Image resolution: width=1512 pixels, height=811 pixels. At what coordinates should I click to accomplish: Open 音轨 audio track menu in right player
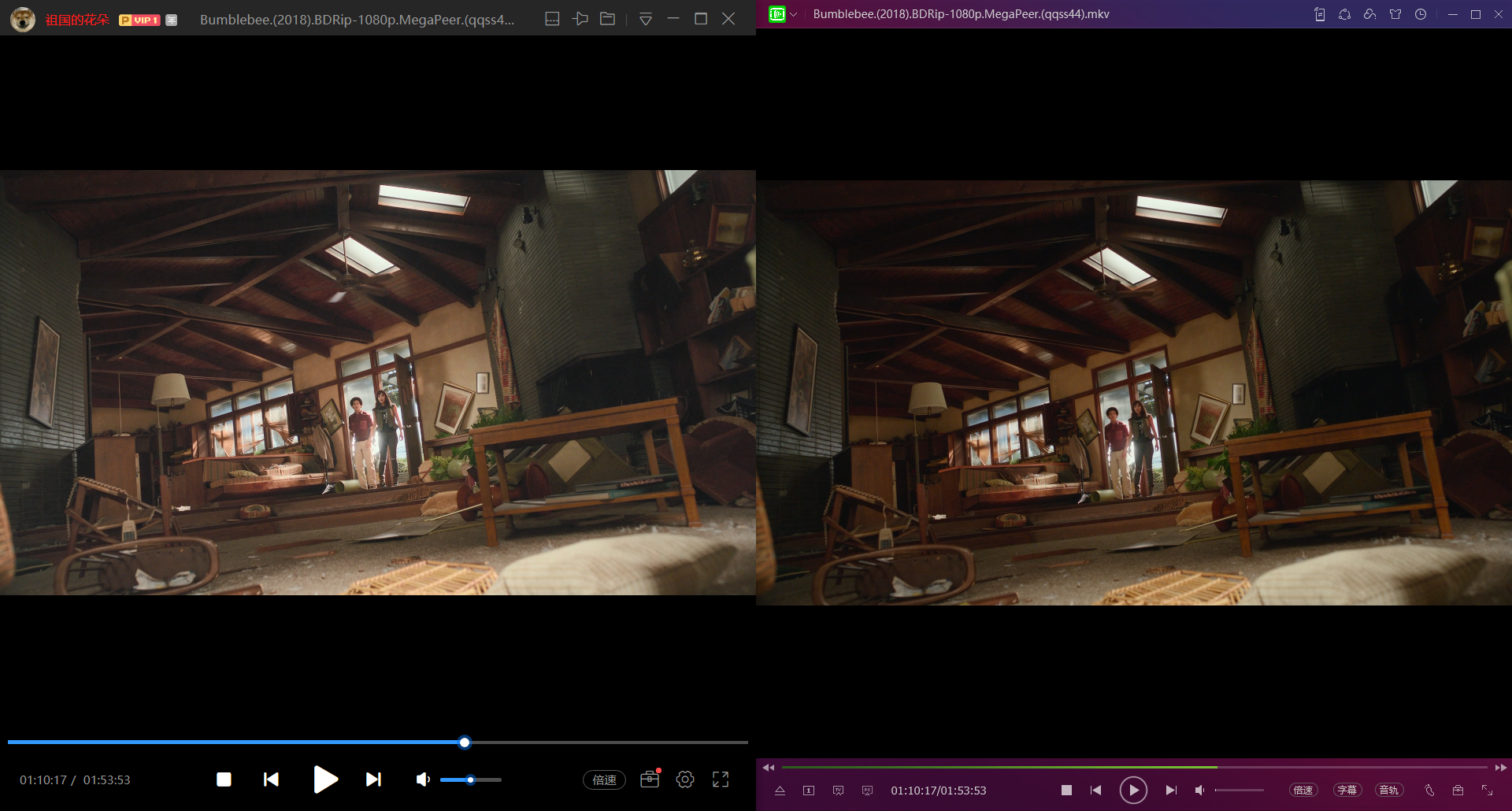(x=1389, y=790)
